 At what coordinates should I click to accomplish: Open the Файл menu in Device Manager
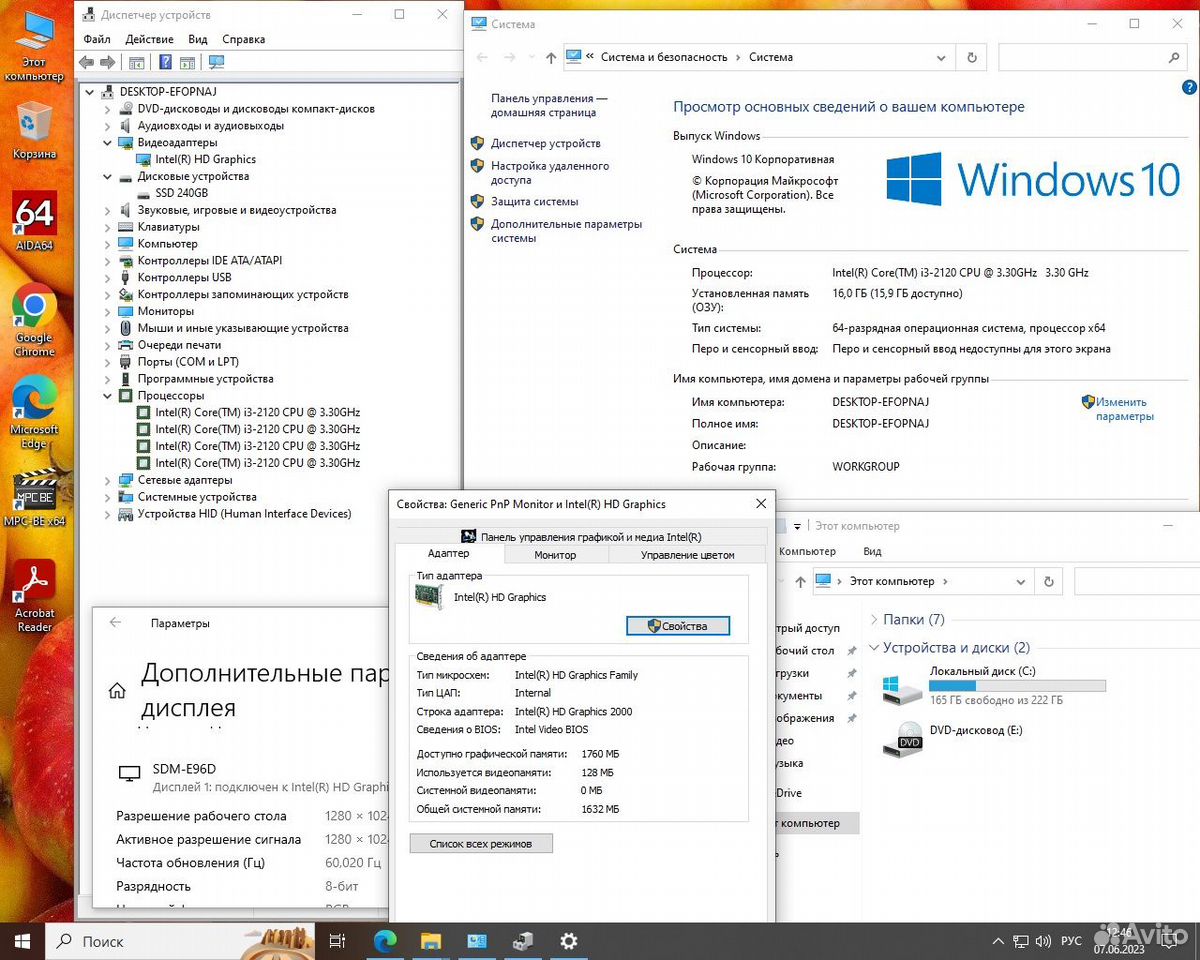tap(97, 39)
